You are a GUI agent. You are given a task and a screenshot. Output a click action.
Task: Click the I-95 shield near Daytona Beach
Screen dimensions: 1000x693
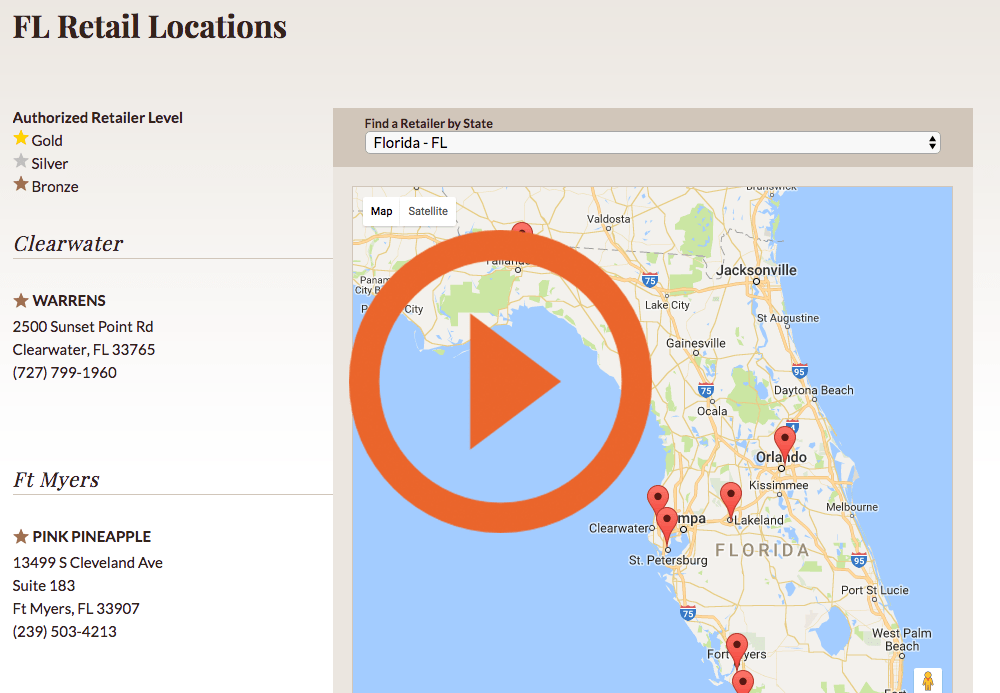[799, 371]
